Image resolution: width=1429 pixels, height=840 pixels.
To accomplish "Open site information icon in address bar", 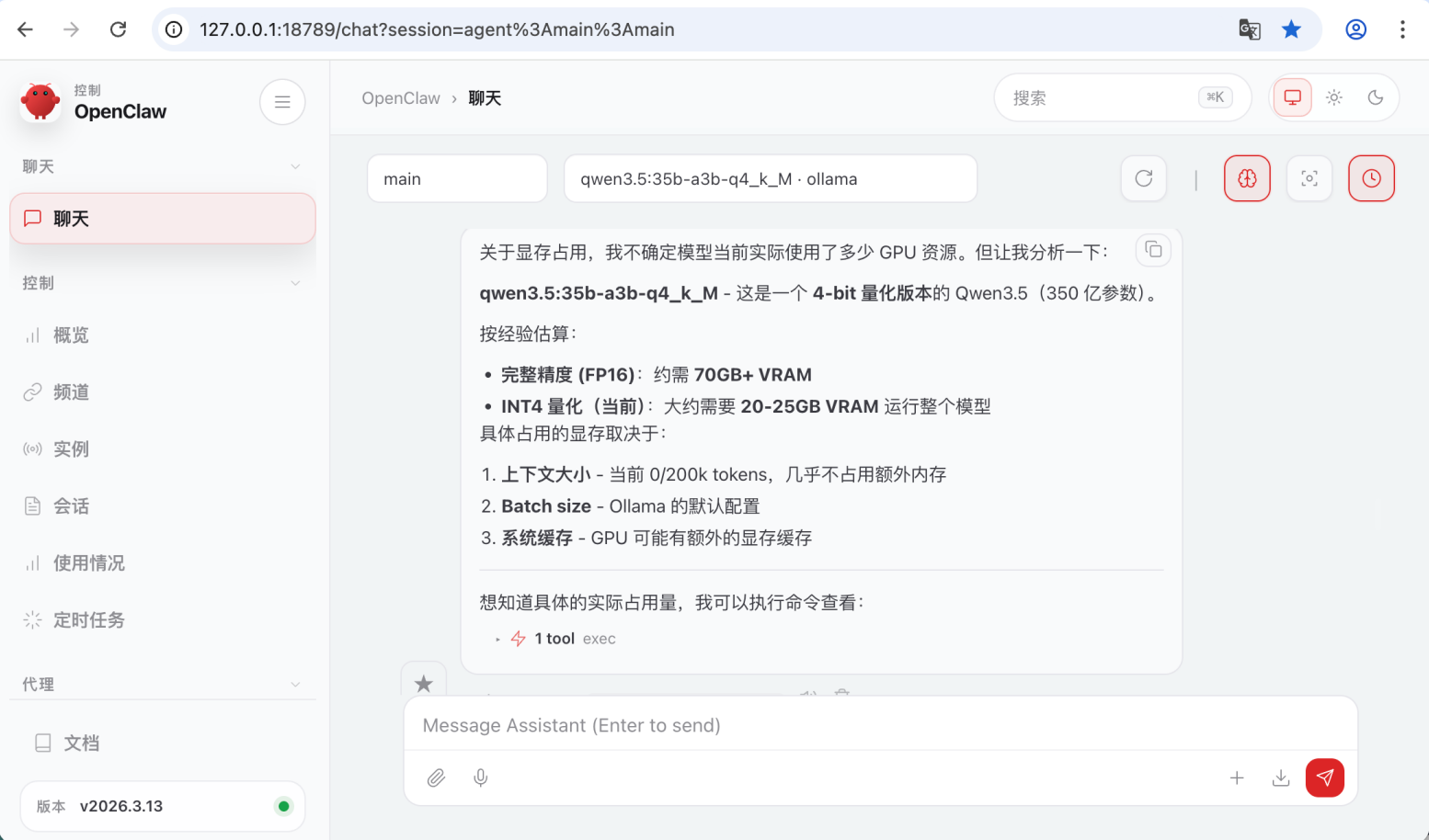I will [x=173, y=29].
